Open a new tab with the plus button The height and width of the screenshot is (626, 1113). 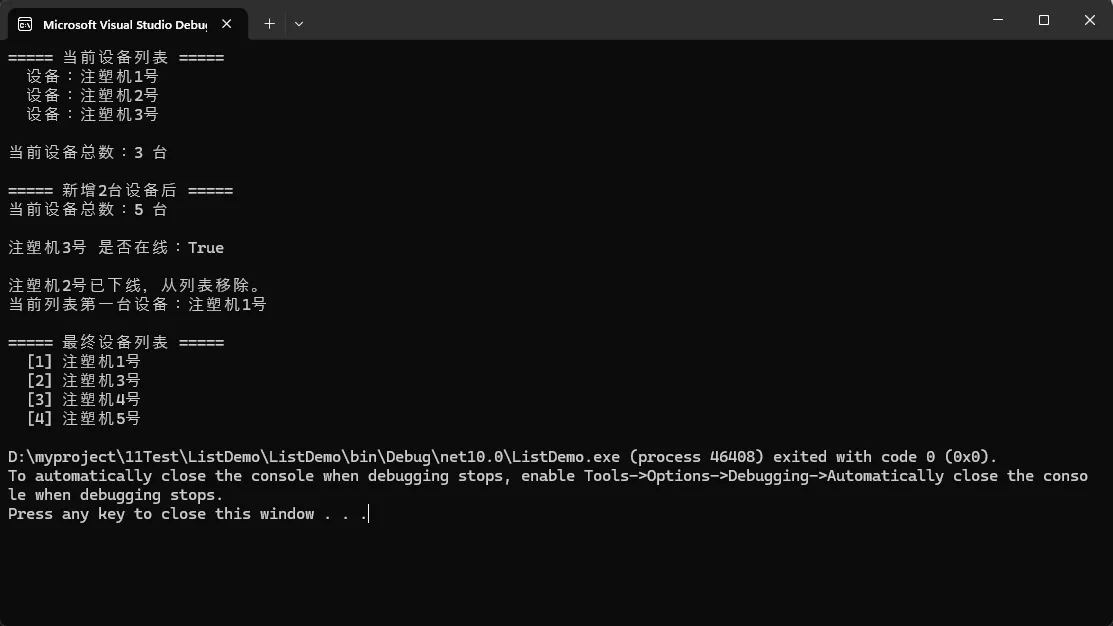click(269, 24)
